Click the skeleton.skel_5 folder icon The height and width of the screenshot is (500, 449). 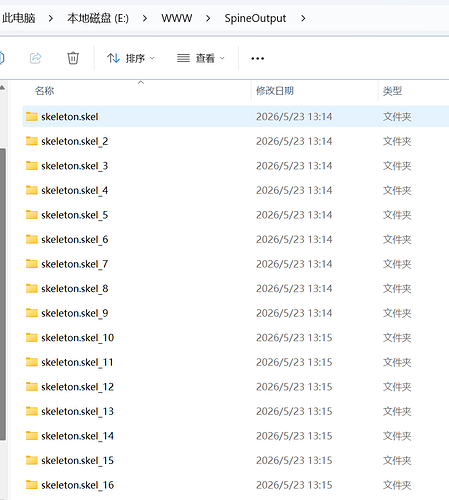pos(32,215)
